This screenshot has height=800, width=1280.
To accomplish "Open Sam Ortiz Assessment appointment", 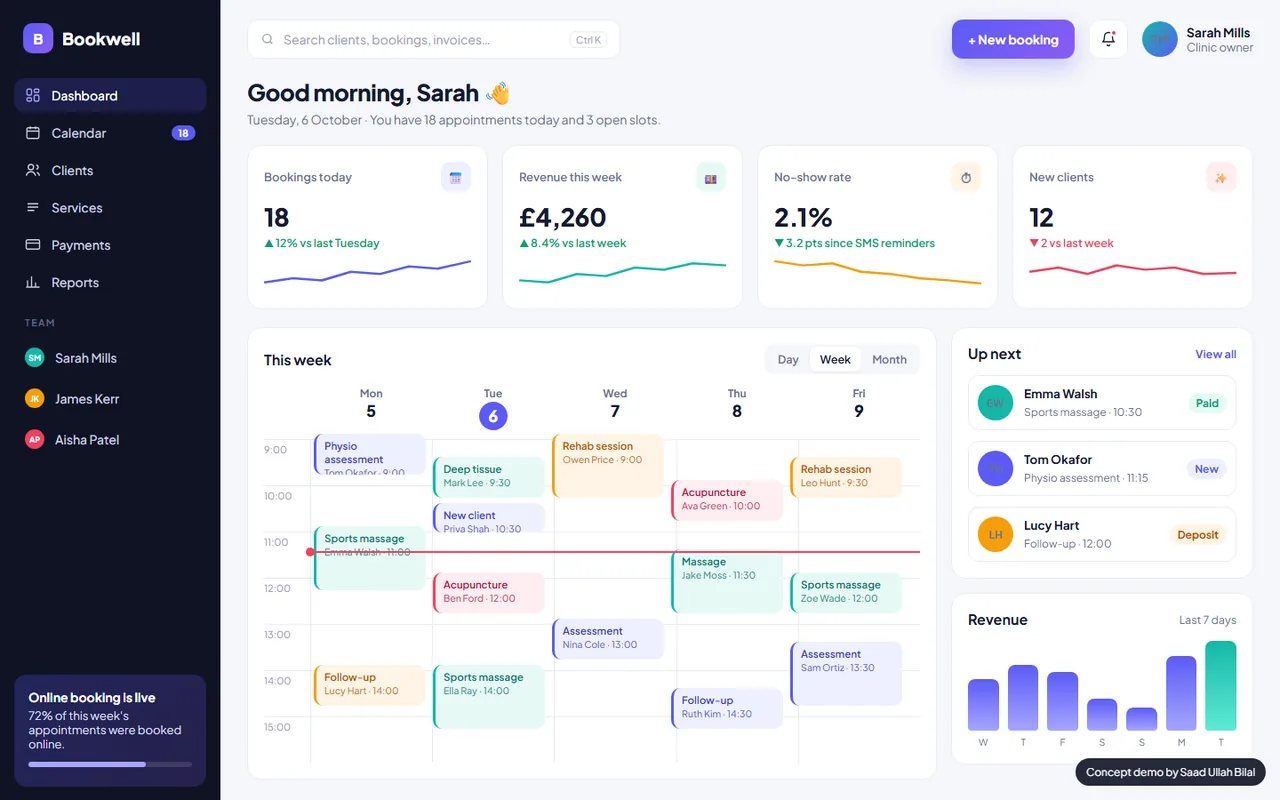I will click(846, 674).
